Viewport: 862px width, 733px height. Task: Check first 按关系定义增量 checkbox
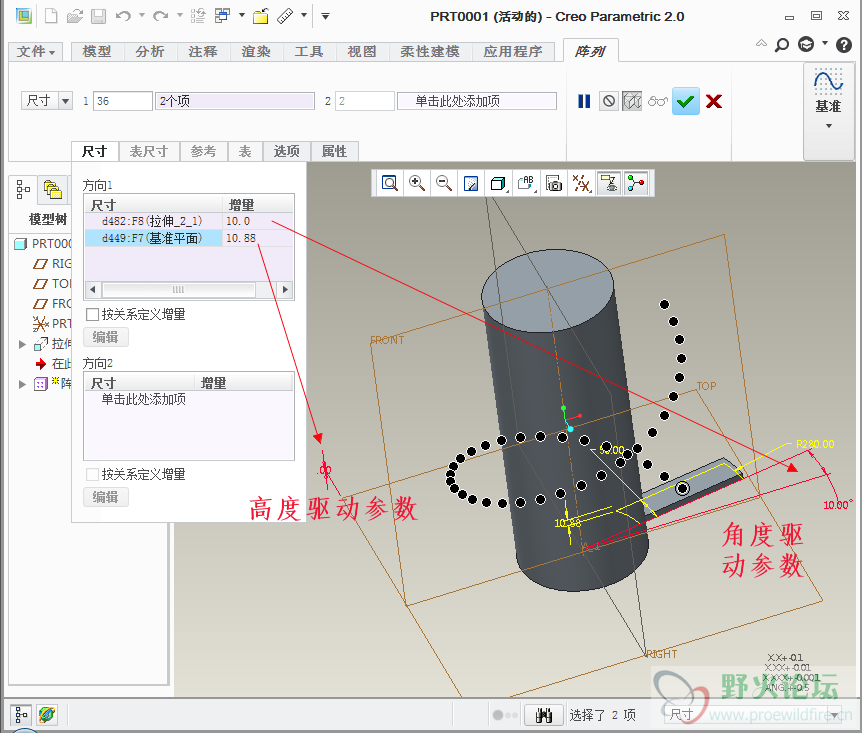pos(92,315)
